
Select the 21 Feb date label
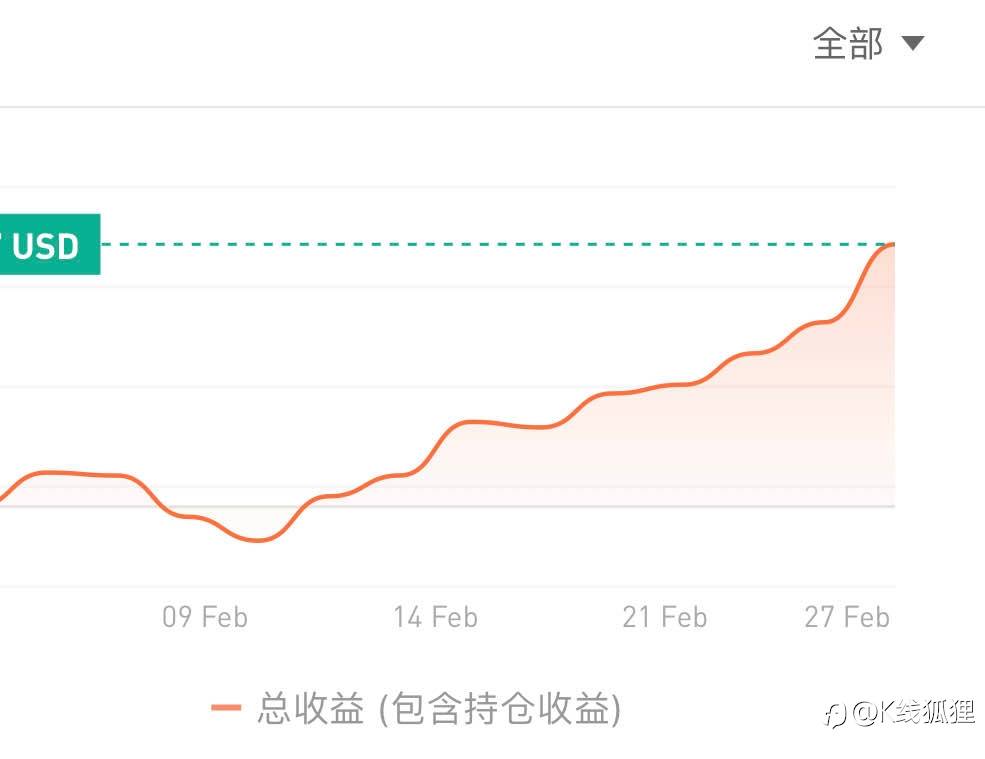click(664, 617)
